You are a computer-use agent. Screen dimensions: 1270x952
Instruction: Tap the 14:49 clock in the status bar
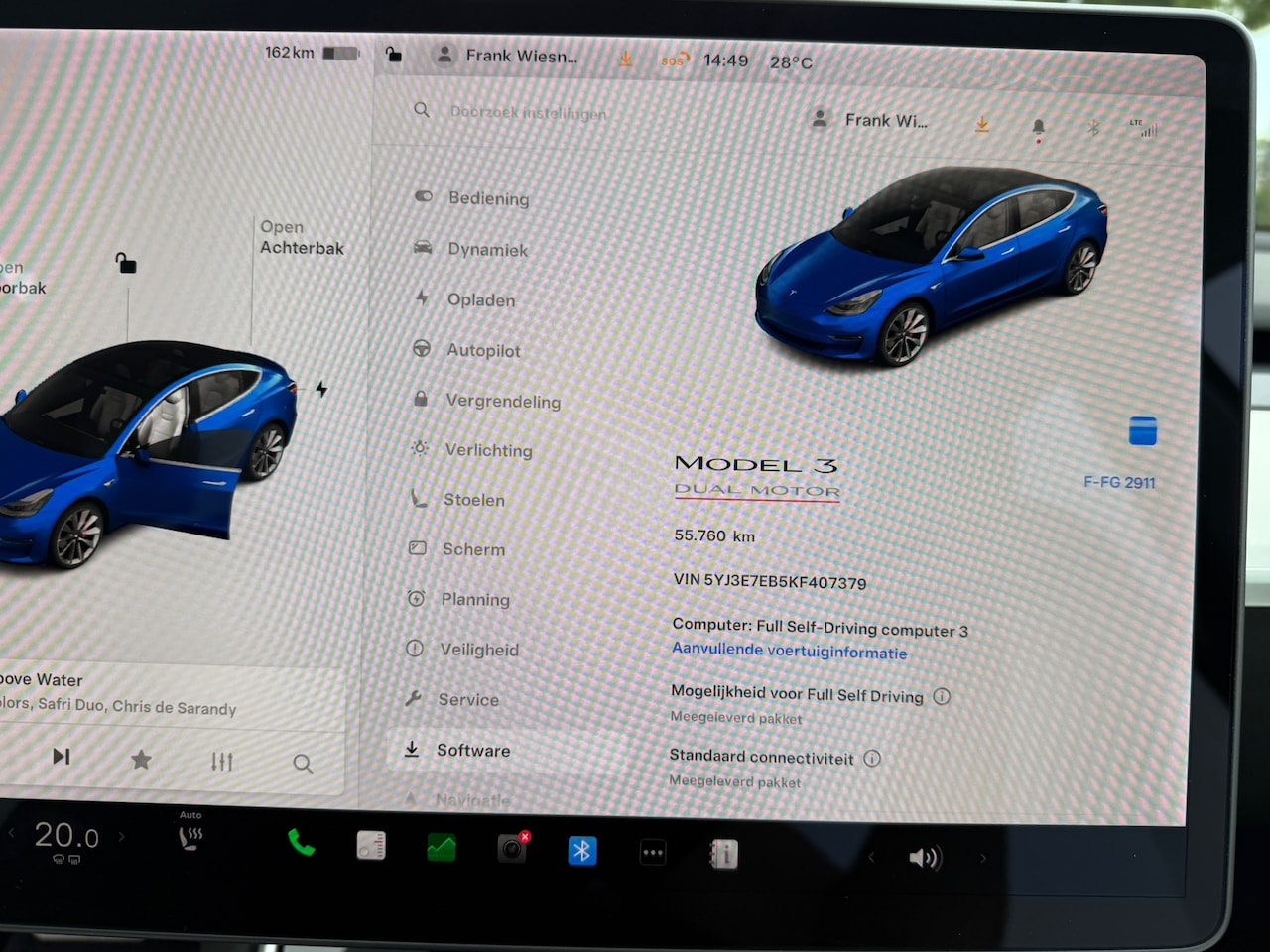(x=726, y=60)
